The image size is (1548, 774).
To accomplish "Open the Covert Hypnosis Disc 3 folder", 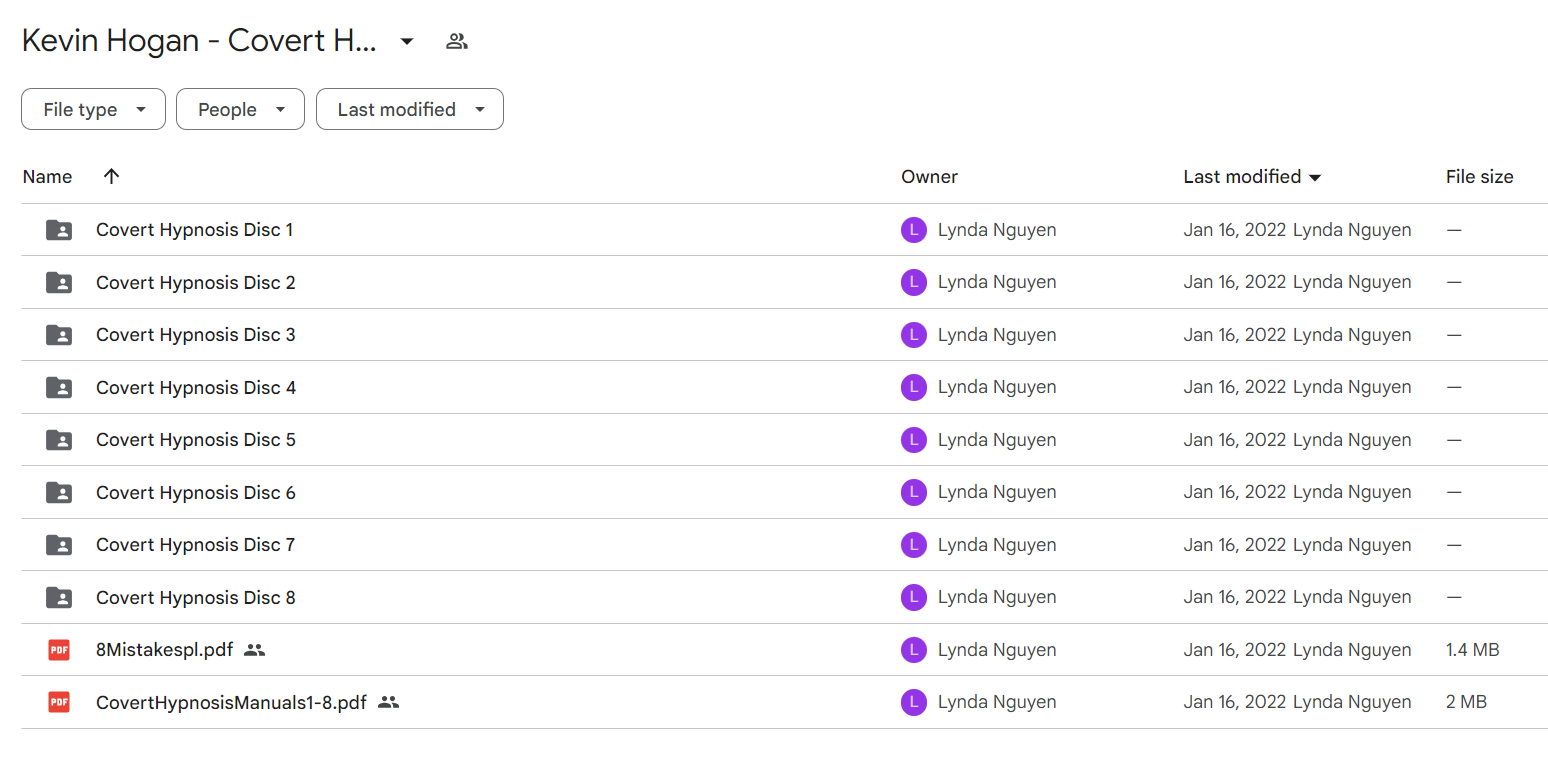I will point(196,335).
